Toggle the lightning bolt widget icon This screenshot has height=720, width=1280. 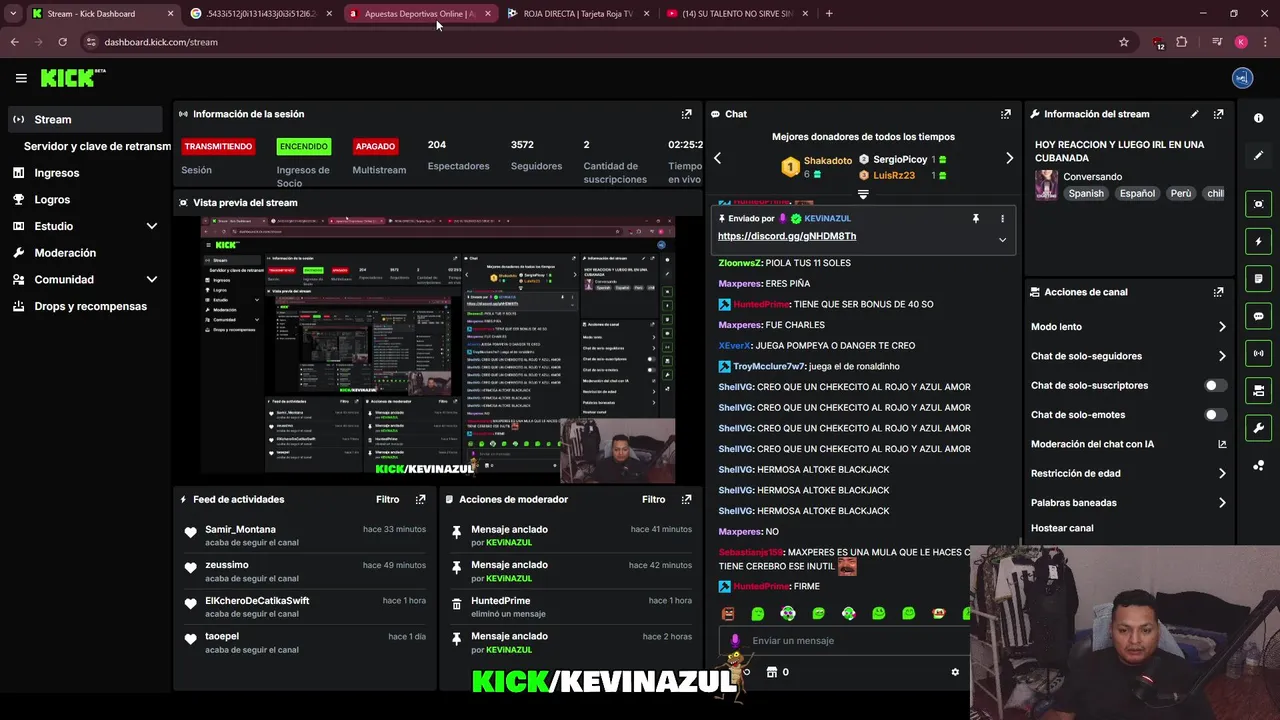click(x=1258, y=241)
